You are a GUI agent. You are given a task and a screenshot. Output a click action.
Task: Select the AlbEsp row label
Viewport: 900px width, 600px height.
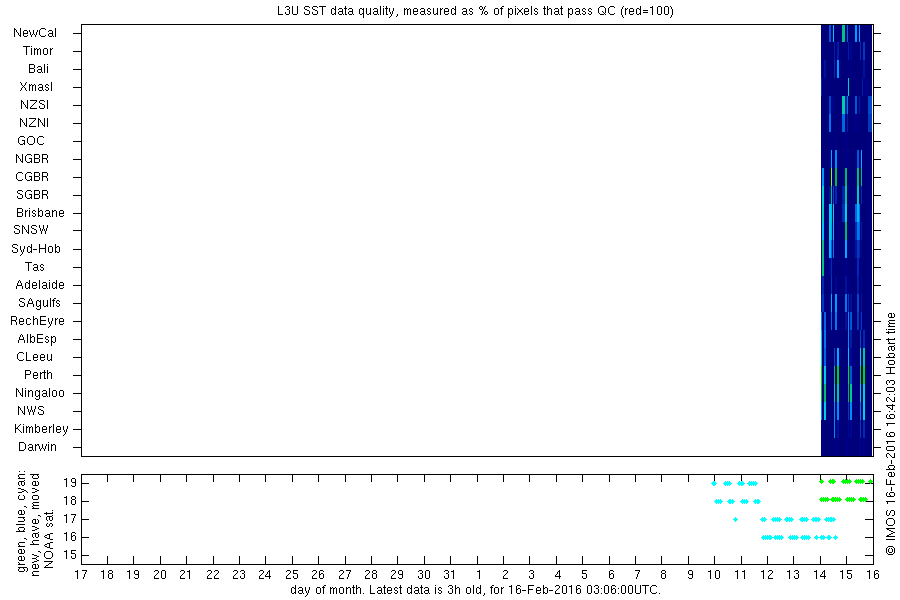pos(37,339)
